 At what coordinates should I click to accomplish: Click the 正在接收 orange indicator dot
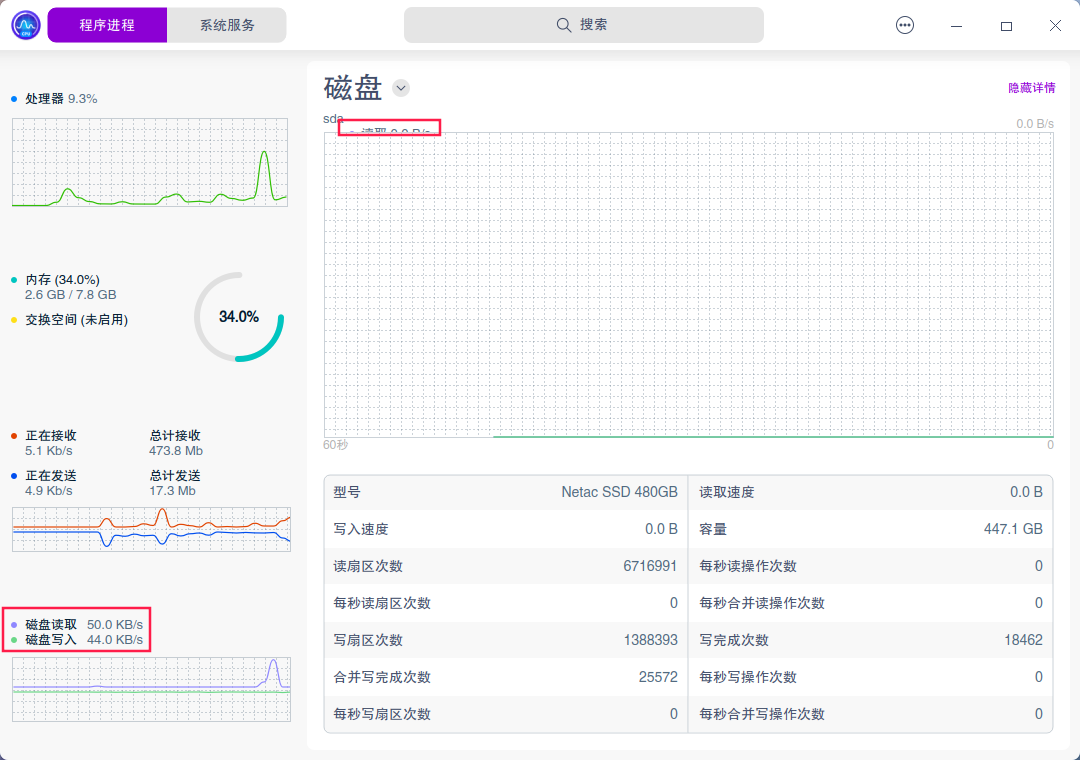pos(12,435)
